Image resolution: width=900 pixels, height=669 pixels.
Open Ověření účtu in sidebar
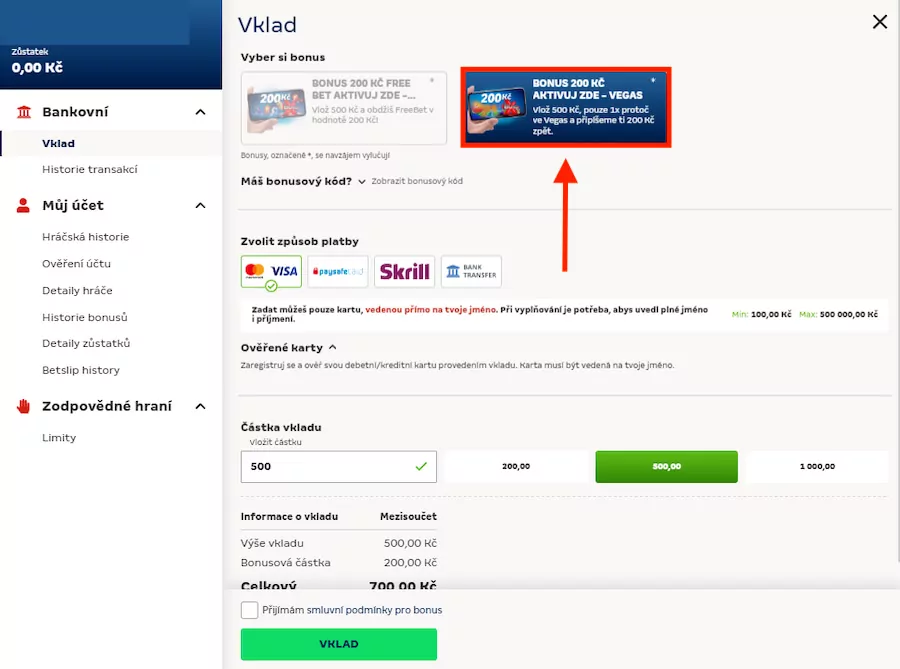(x=76, y=264)
